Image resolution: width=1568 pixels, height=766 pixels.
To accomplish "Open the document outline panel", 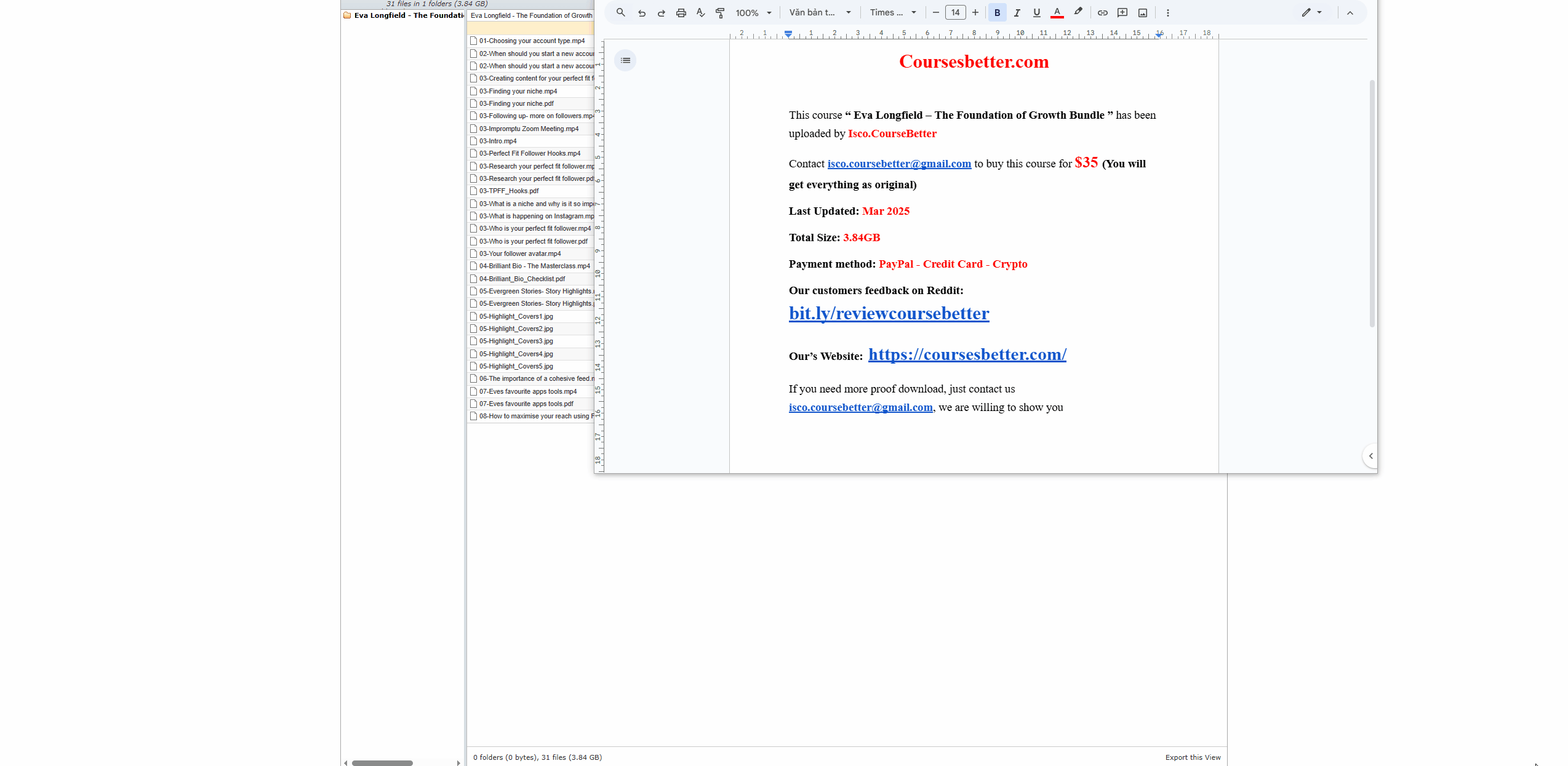I will point(625,60).
